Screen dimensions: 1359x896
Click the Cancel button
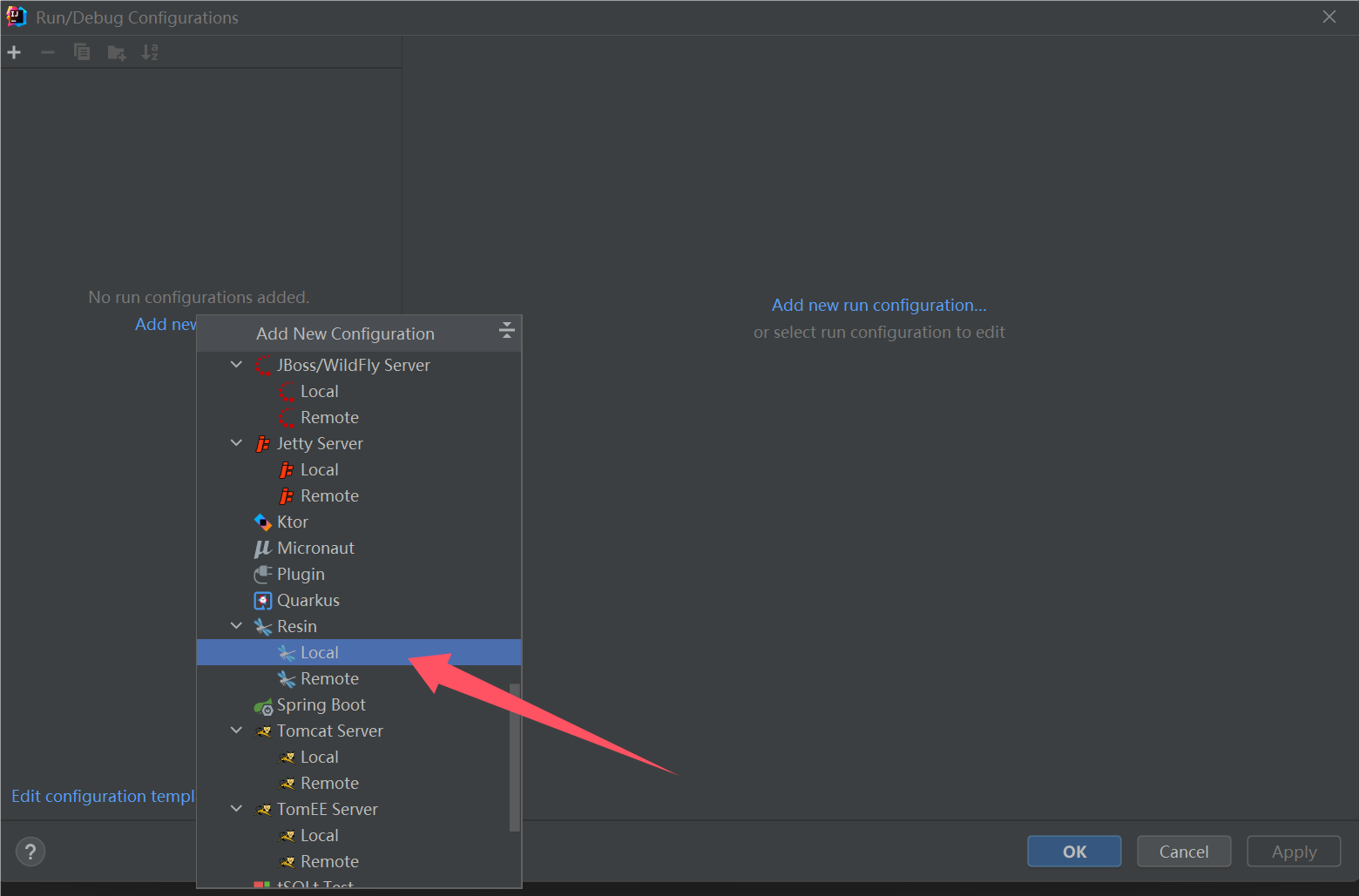[1183, 852]
